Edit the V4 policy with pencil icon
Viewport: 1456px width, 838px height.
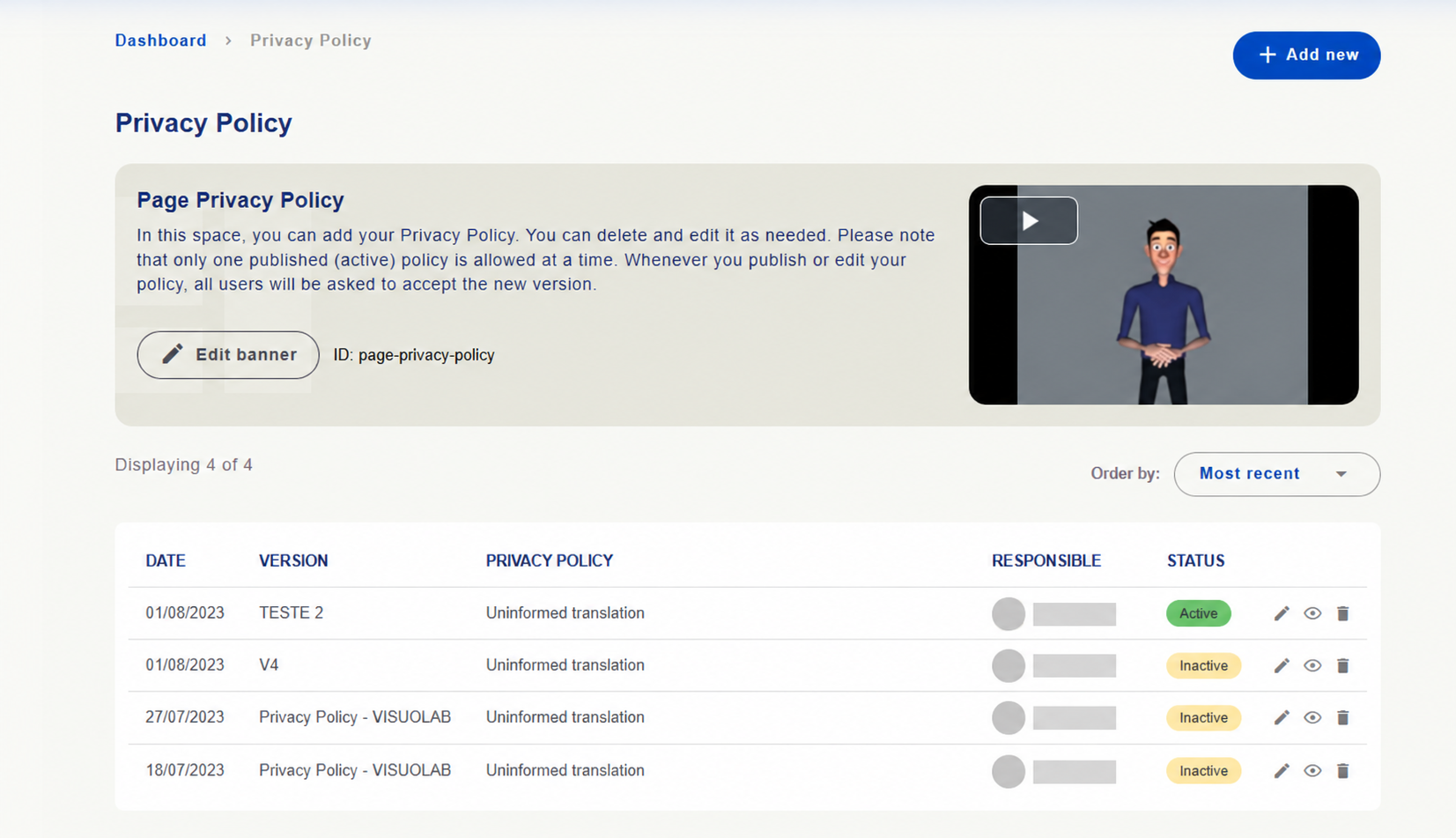coord(1282,665)
